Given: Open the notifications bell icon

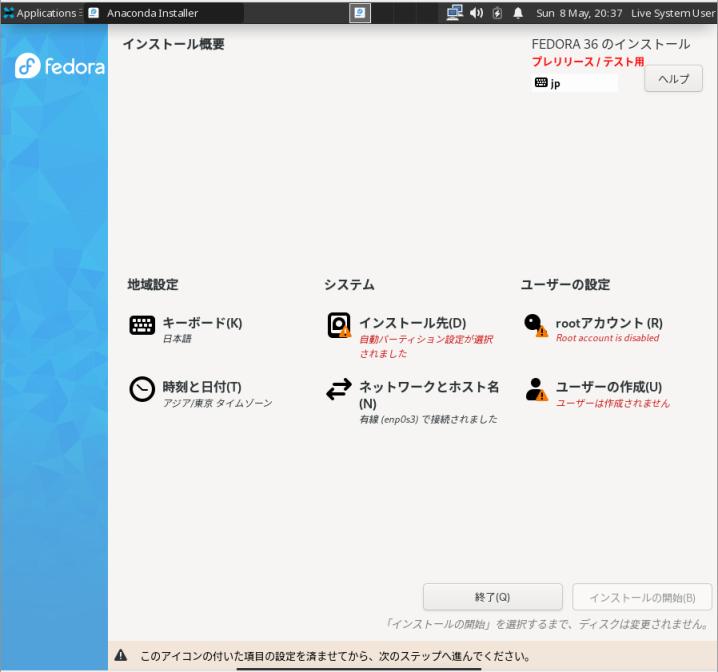Looking at the screenshot, I should [x=518, y=13].
